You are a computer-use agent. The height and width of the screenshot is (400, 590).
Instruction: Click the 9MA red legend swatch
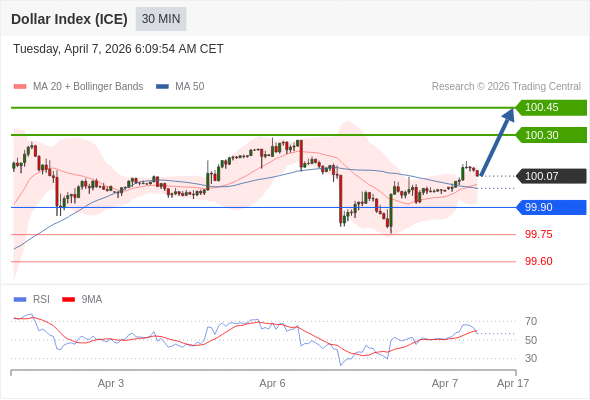pyautogui.click(x=68, y=300)
